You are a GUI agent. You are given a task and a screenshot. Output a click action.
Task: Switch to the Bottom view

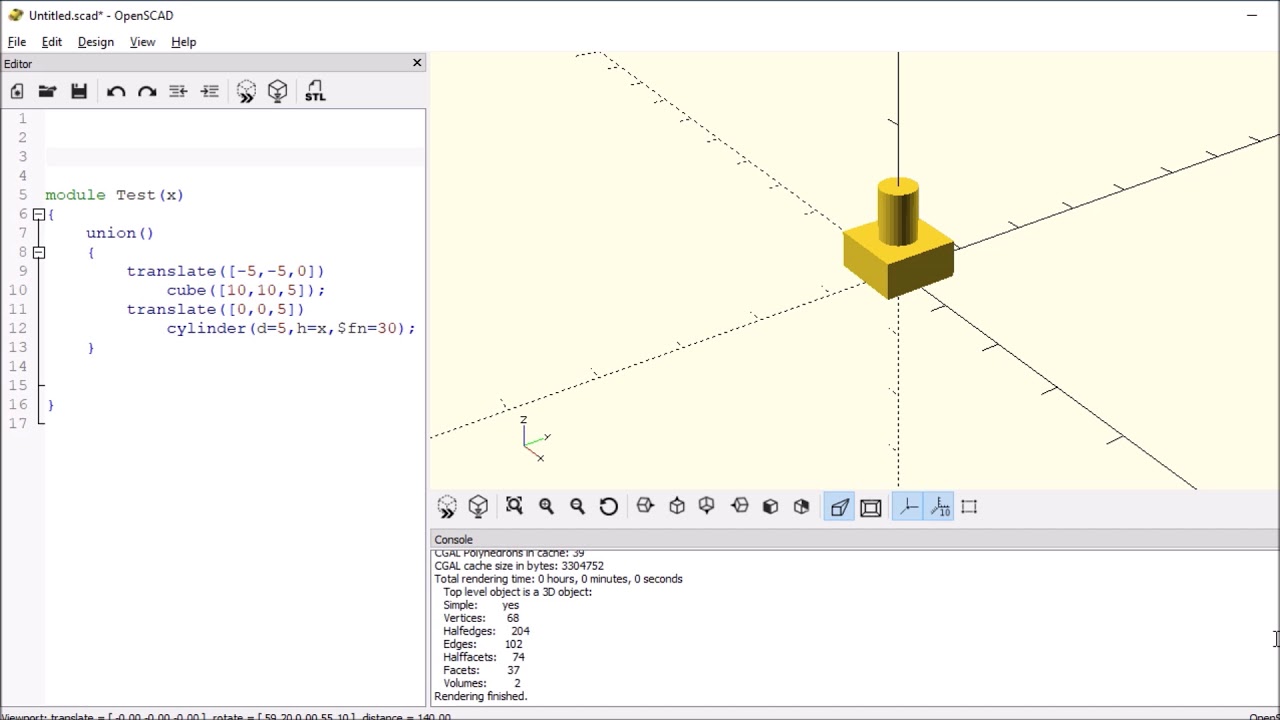(707, 507)
